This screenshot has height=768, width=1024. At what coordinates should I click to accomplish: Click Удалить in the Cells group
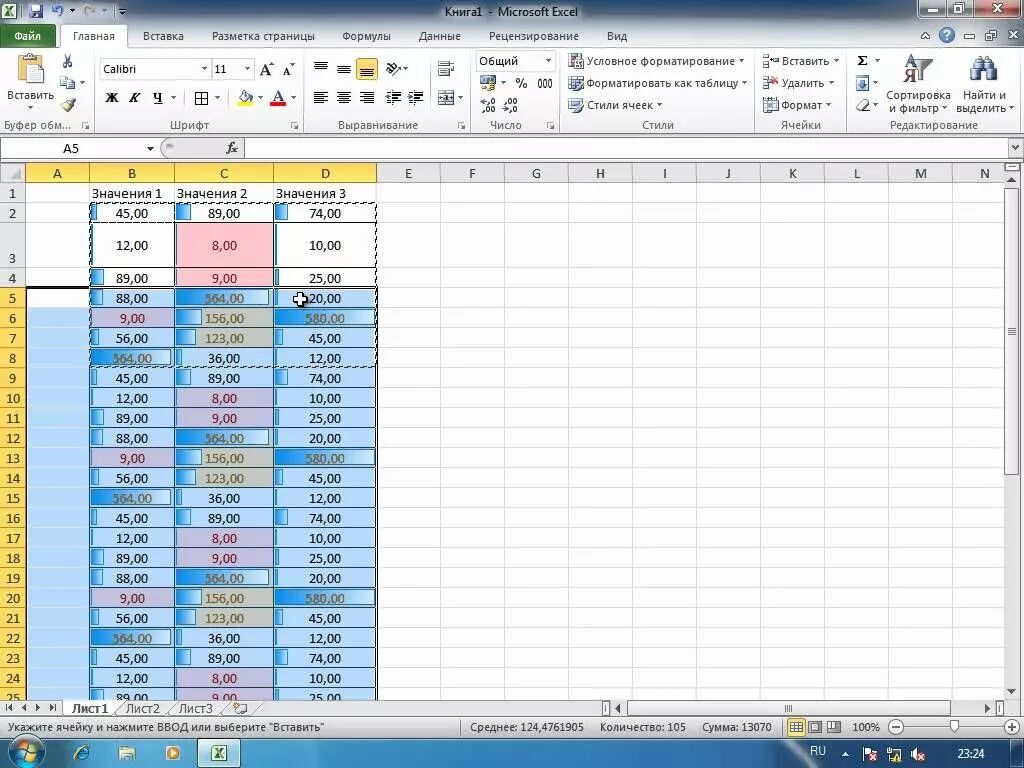pos(799,83)
